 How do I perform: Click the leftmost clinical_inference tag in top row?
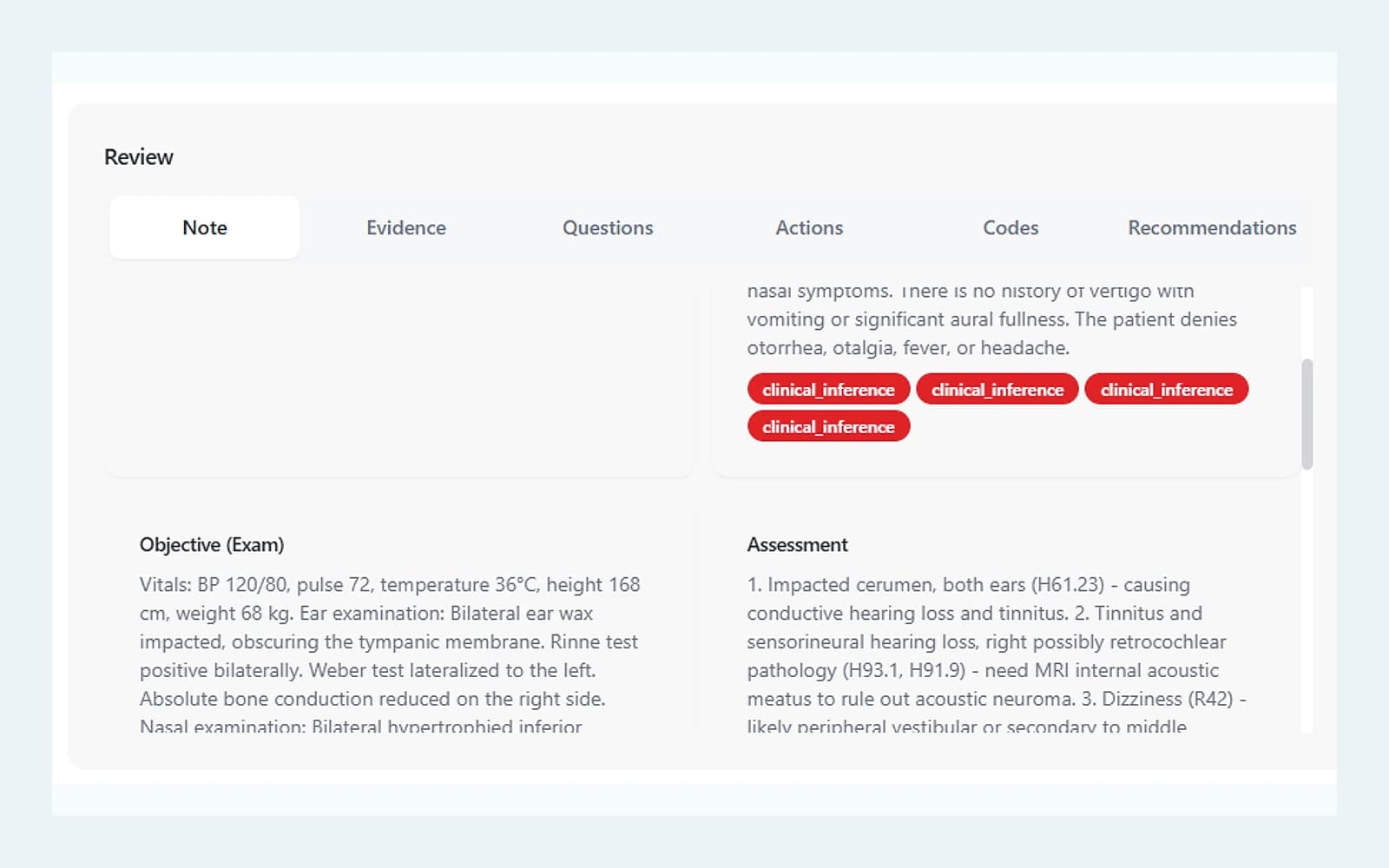click(828, 390)
